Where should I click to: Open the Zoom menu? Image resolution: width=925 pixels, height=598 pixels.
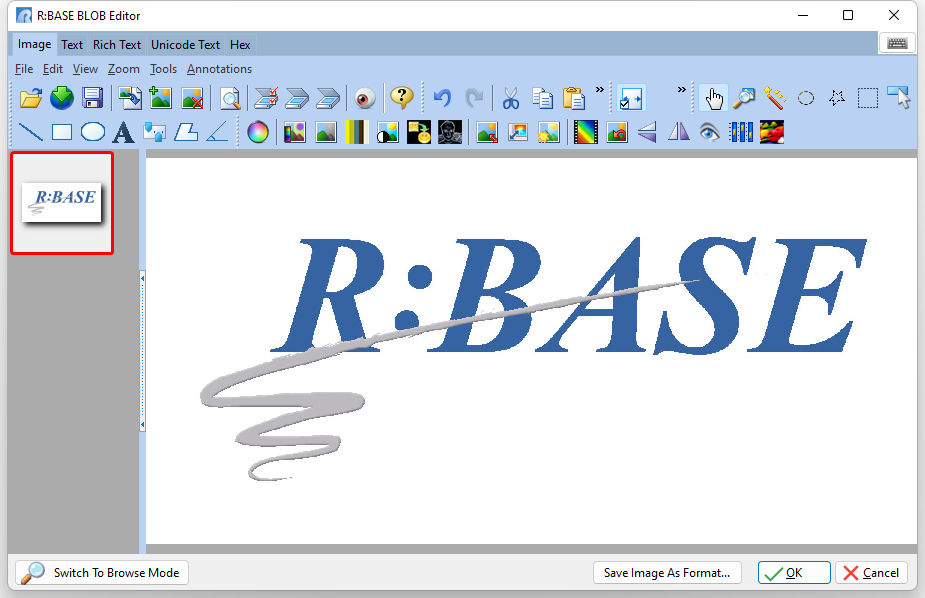(123, 69)
